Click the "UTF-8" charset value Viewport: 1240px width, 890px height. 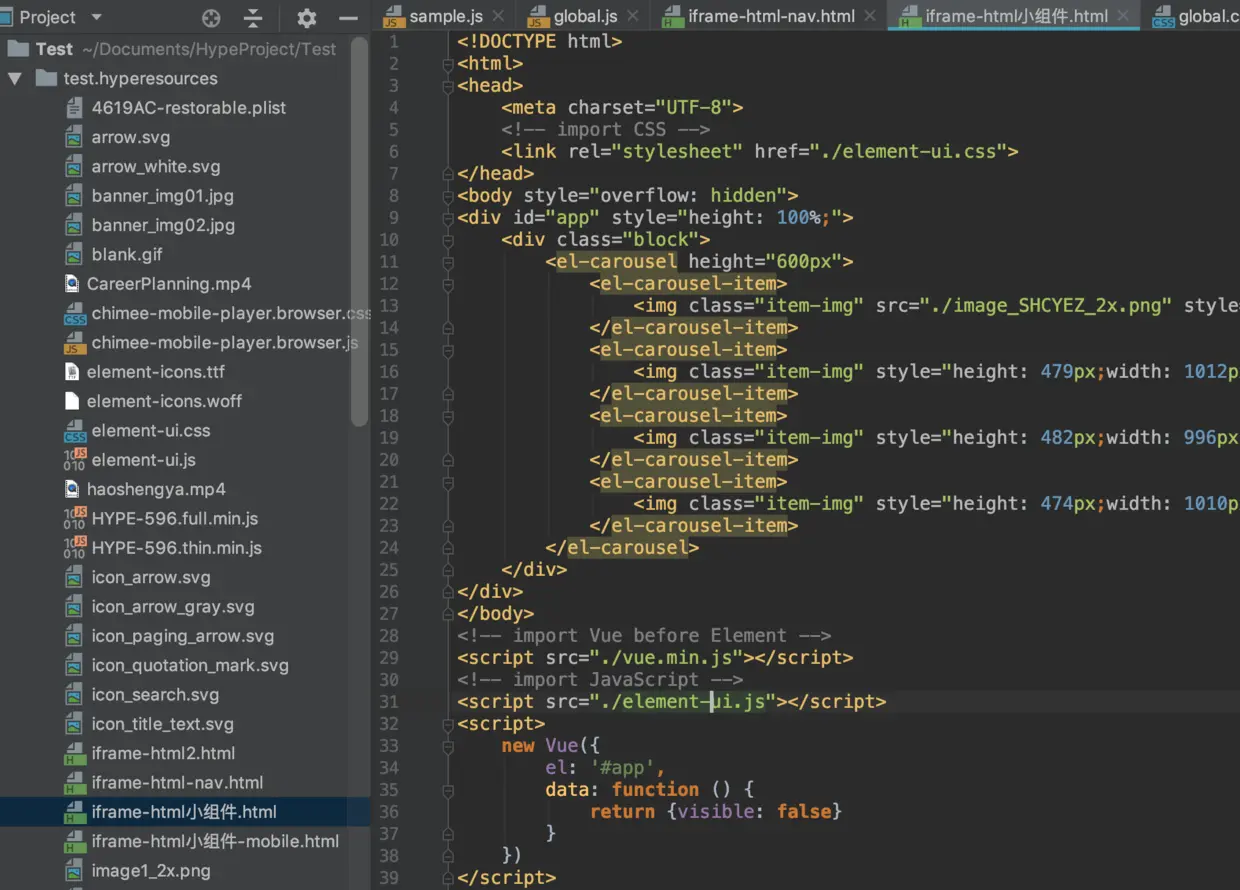694,108
